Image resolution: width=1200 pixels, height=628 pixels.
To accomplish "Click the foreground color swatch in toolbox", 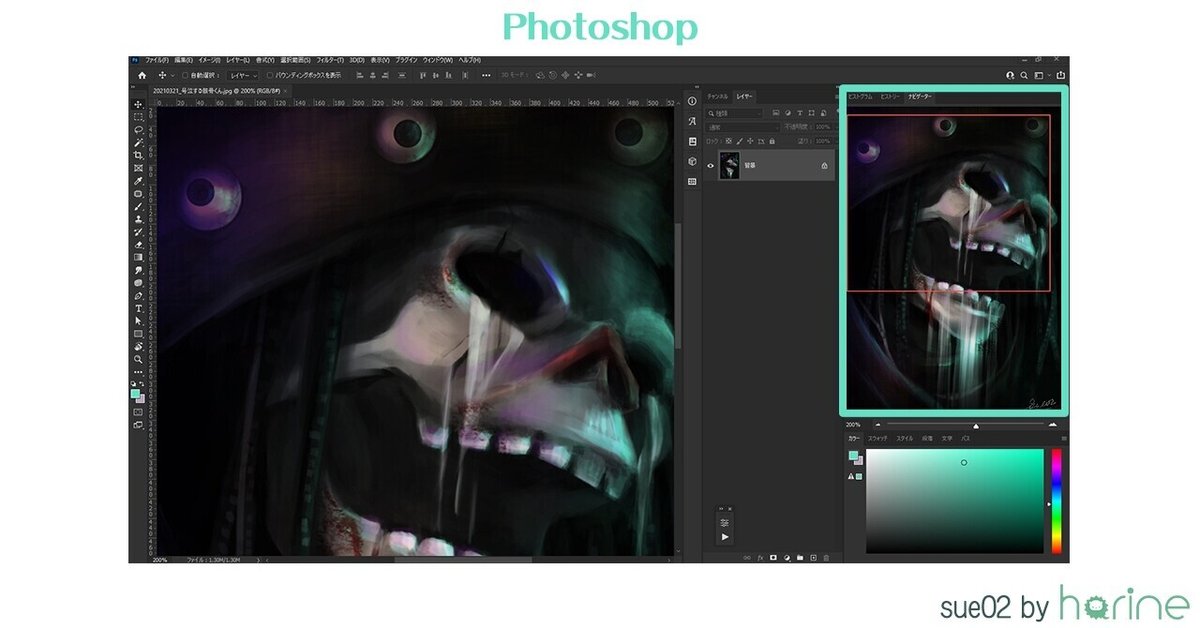I will [135, 394].
